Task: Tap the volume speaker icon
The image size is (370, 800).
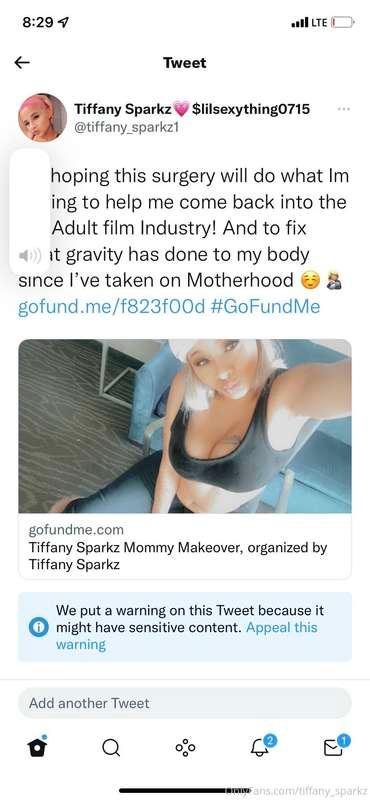Action: (x=29, y=256)
